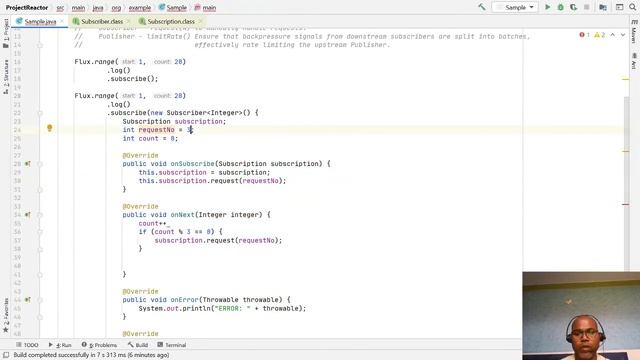Open the Ant tool window
Image resolution: width=640 pixels, height=360 pixels.
click(634, 61)
